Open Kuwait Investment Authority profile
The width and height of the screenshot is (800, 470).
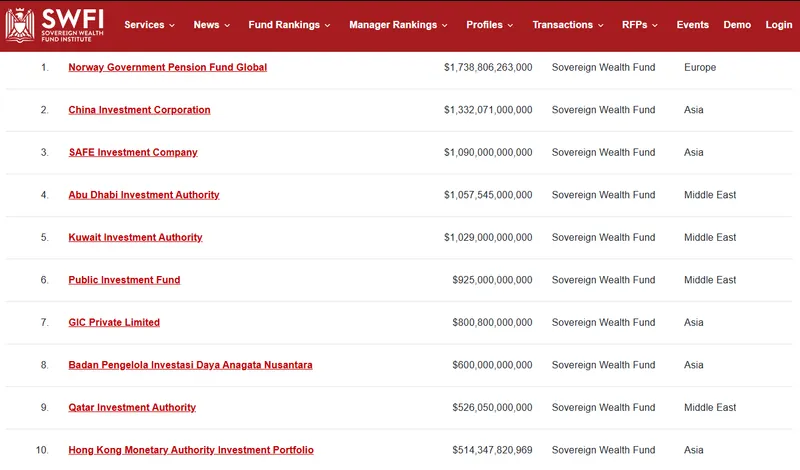point(135,237)
